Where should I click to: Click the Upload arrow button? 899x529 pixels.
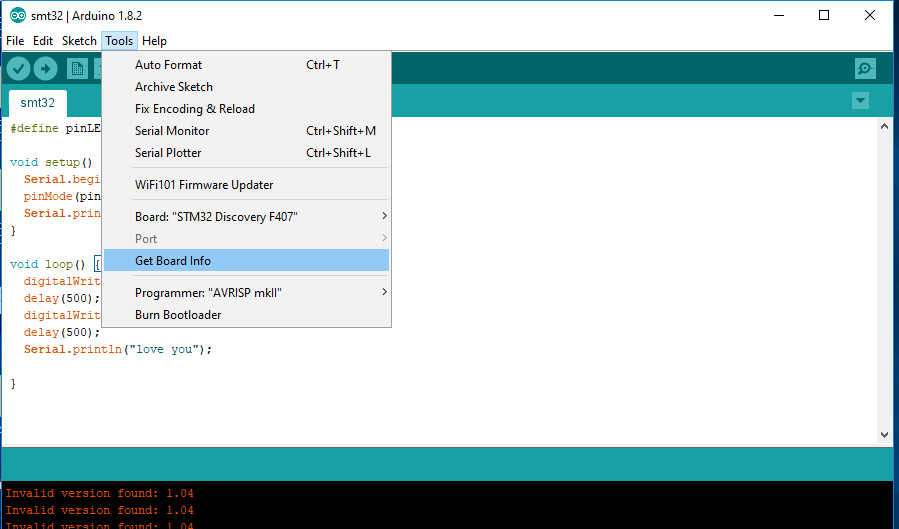tap(45, 69)
